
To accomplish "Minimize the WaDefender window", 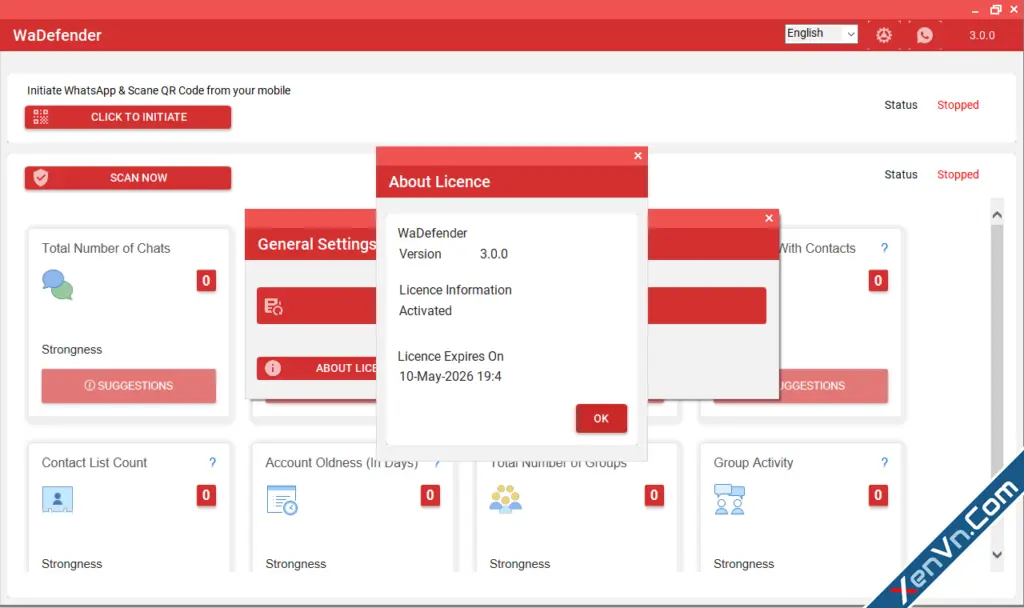I will pyautogui.click(x=975, y=10).
